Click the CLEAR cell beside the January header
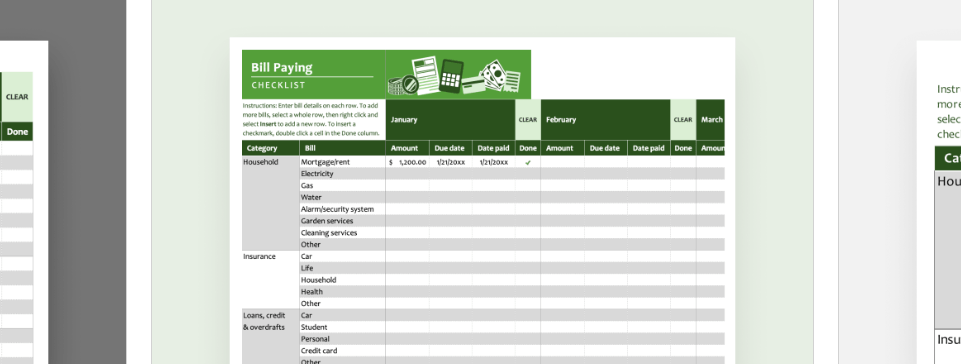 coord(528,119)
